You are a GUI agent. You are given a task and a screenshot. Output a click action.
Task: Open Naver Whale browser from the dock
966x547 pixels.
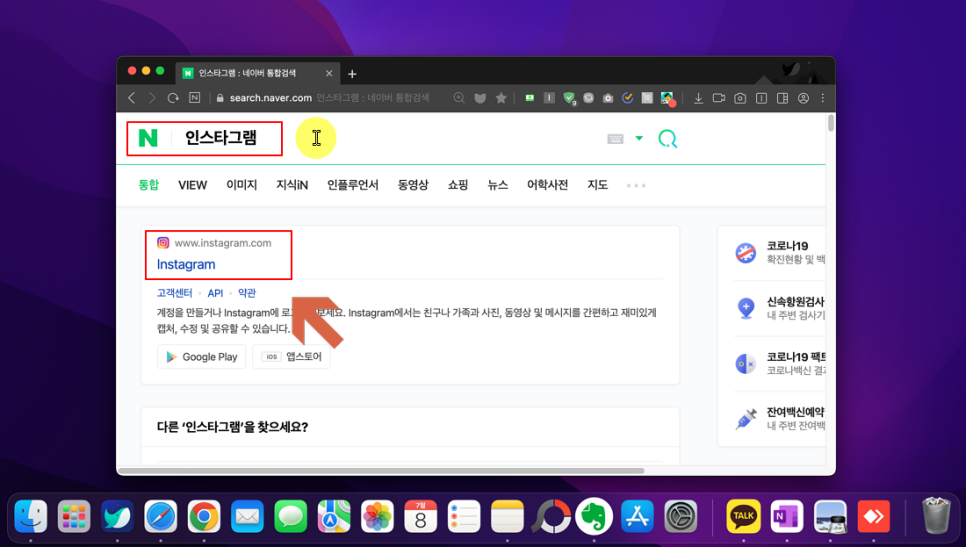click(117, 516)
